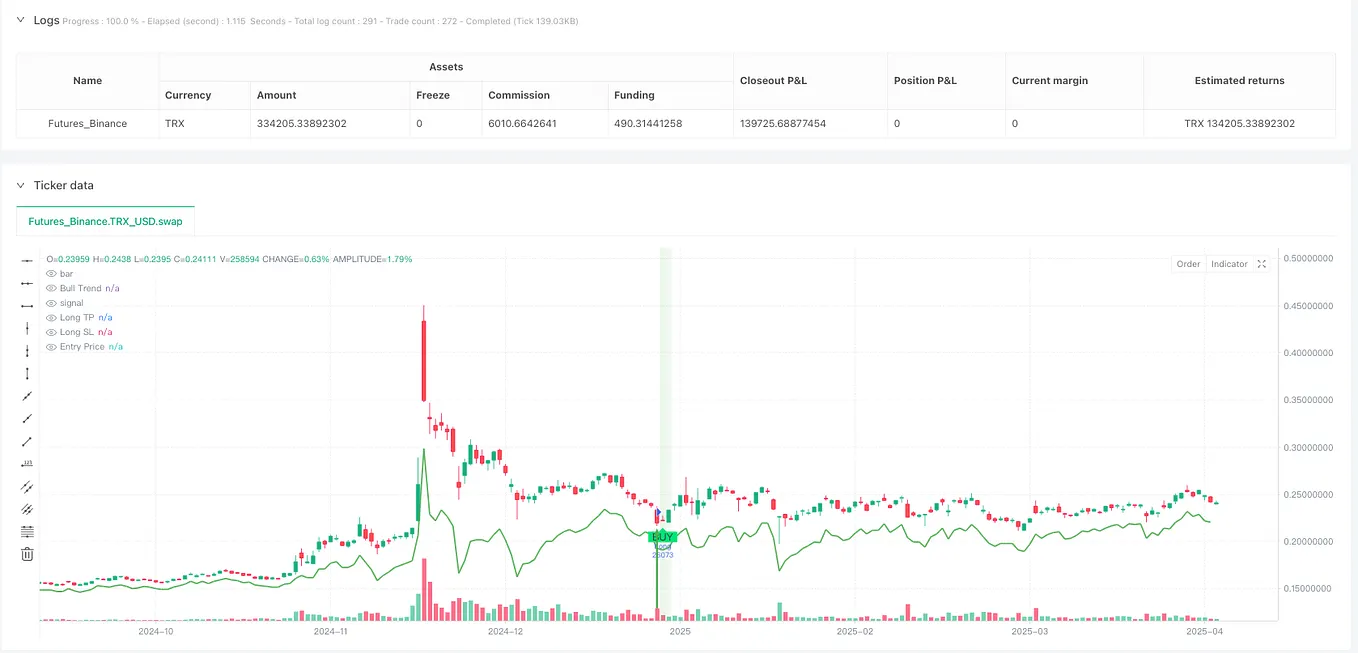Select the vertical line drawing tool
1358x653 pixels.
tap(27, 328)
